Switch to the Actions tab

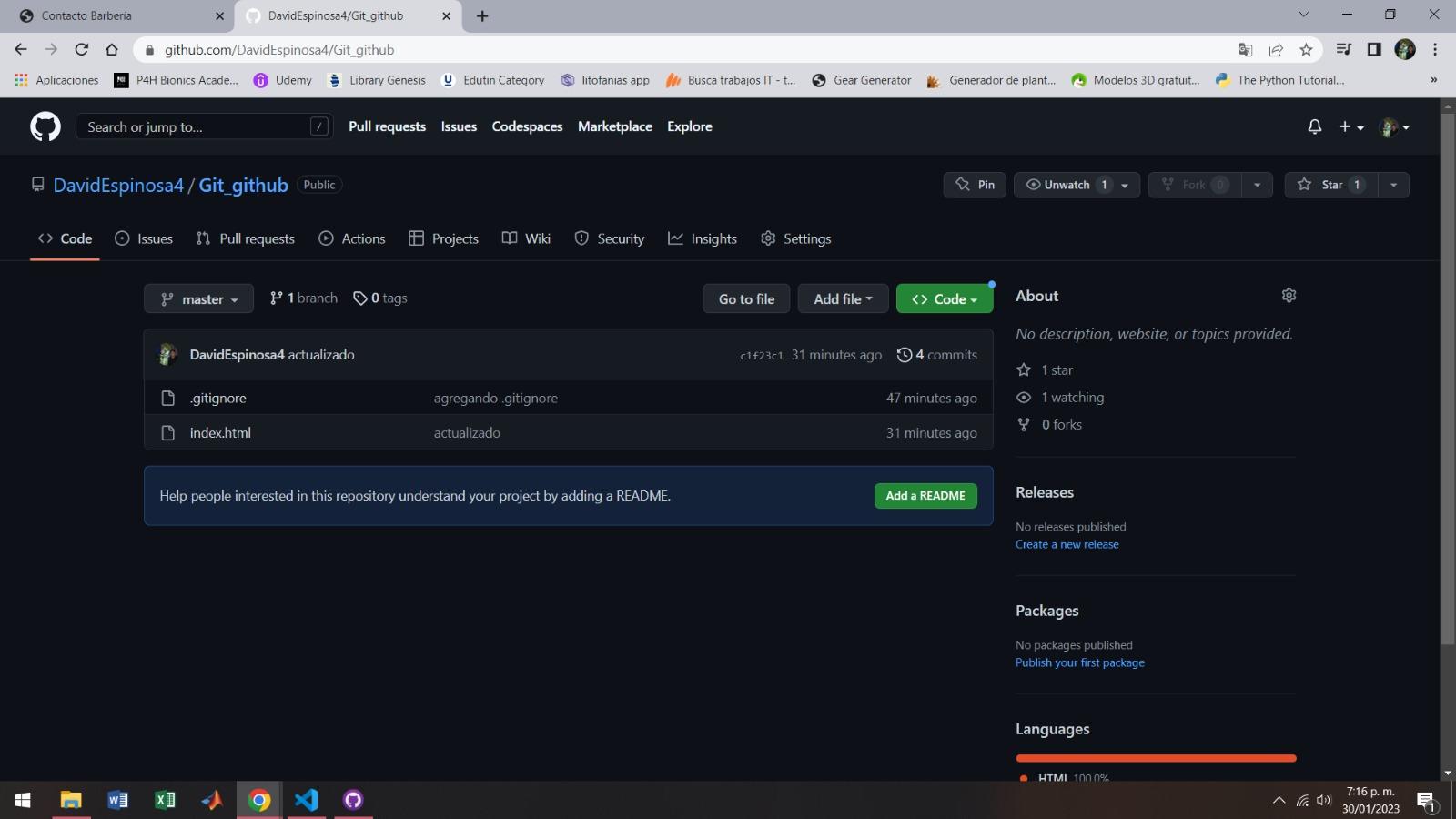[x=352, y=238]
